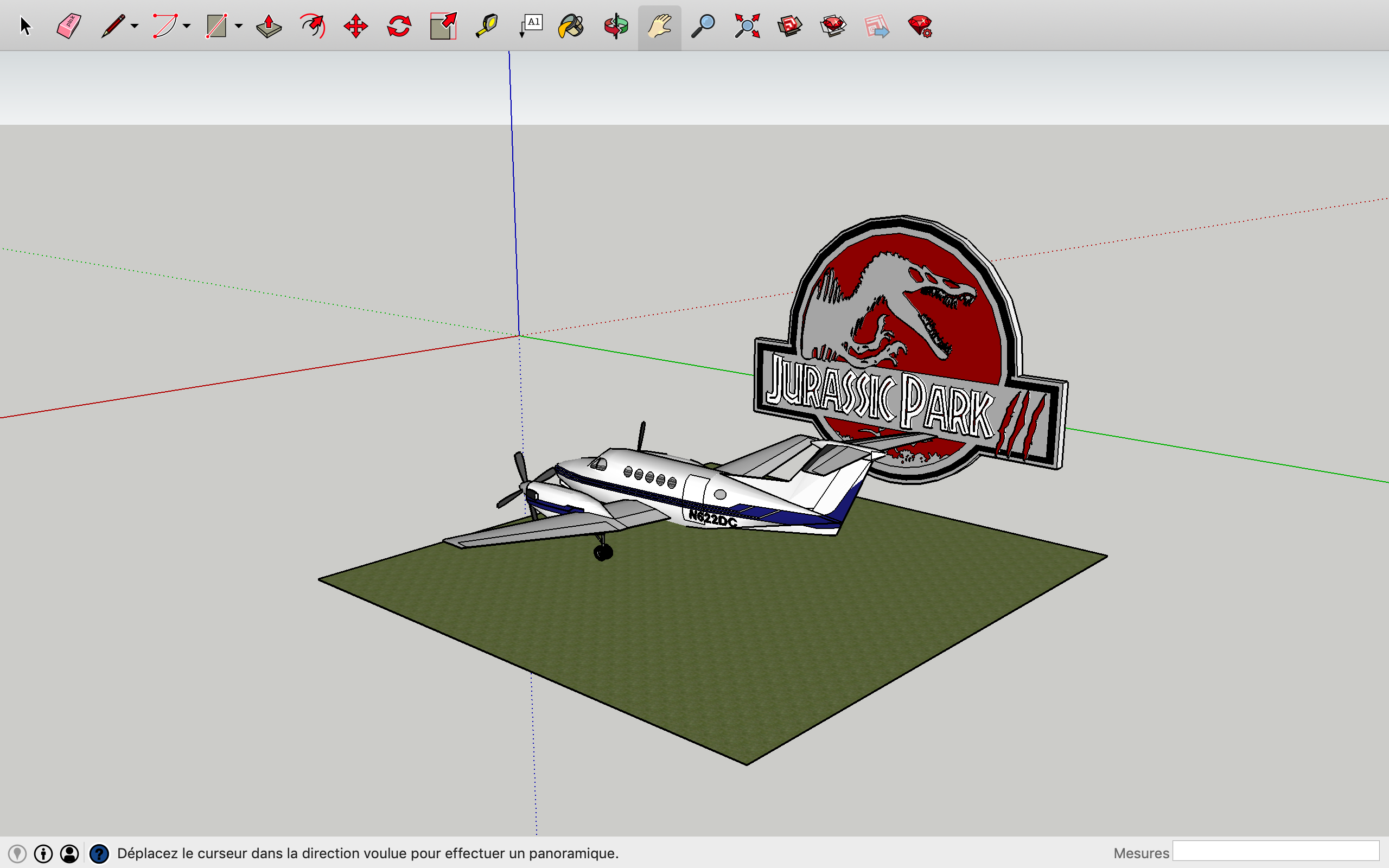
Task: Switch to the Orbit tool
Action: (x=616, y=26)
